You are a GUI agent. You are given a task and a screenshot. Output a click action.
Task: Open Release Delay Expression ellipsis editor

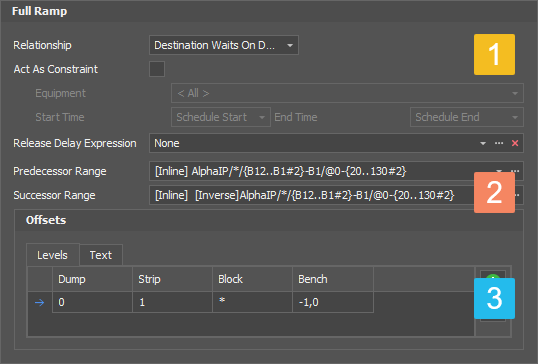pos(499,143)
